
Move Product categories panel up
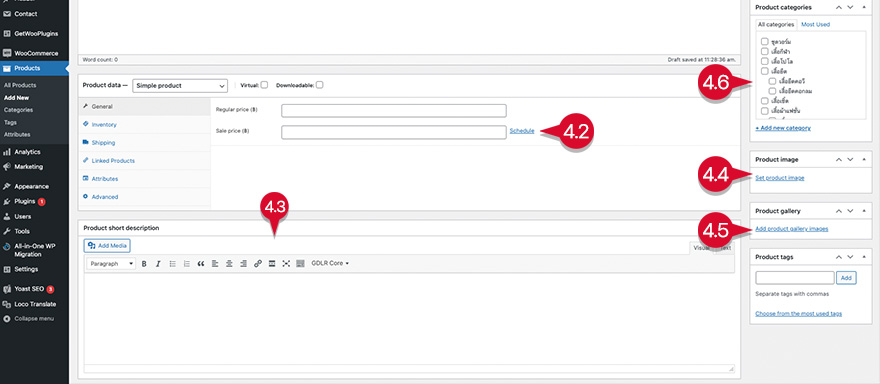[838, 7]
